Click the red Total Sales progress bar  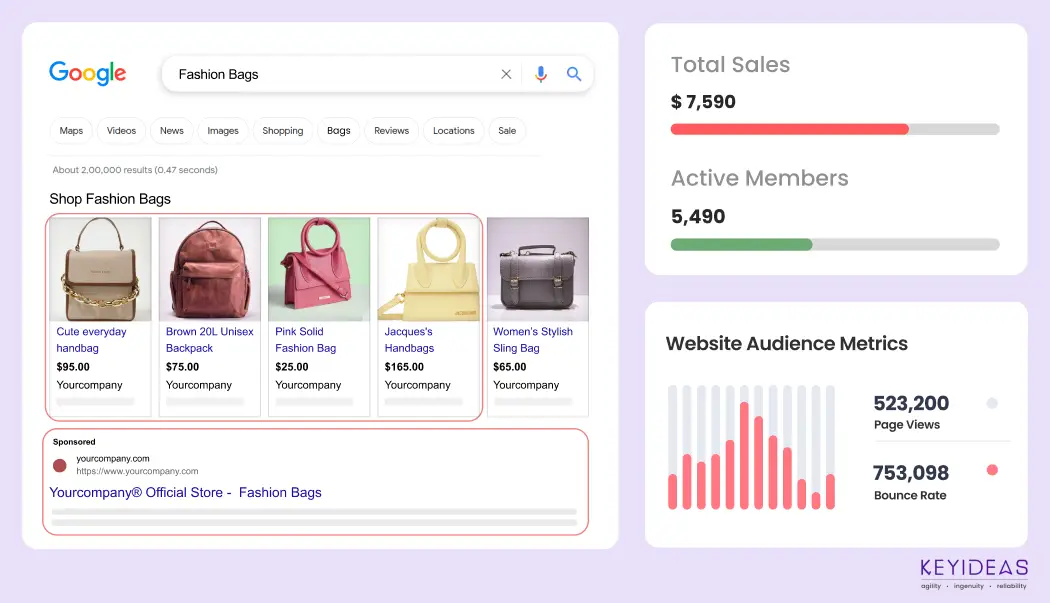click(x=790, y=129)
